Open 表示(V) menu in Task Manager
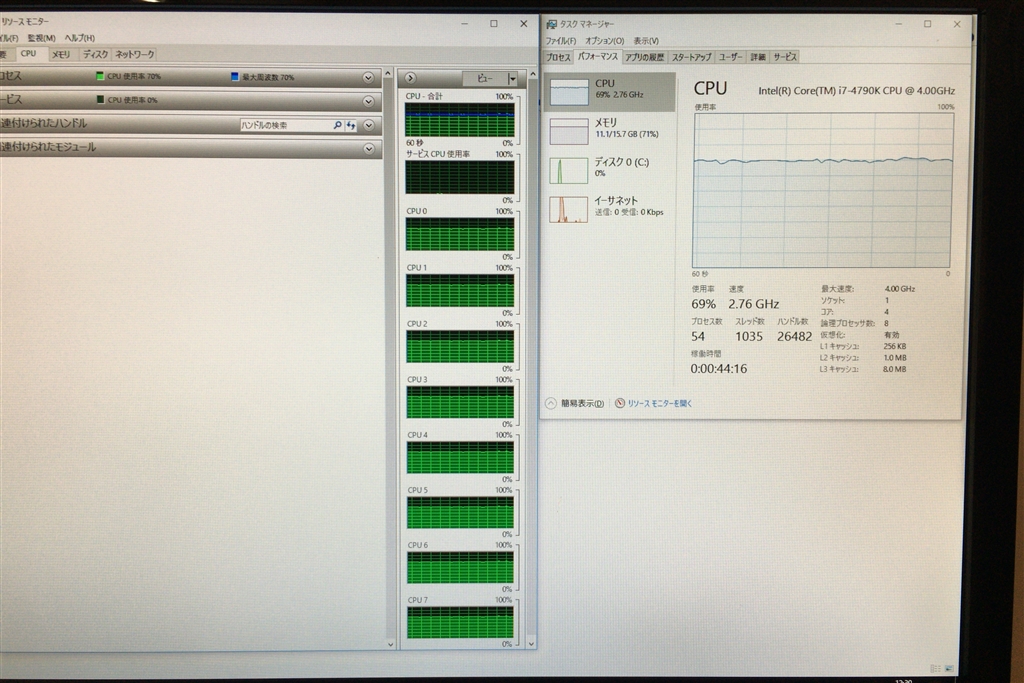This screenshot has height=683, width=1024. 646,40
